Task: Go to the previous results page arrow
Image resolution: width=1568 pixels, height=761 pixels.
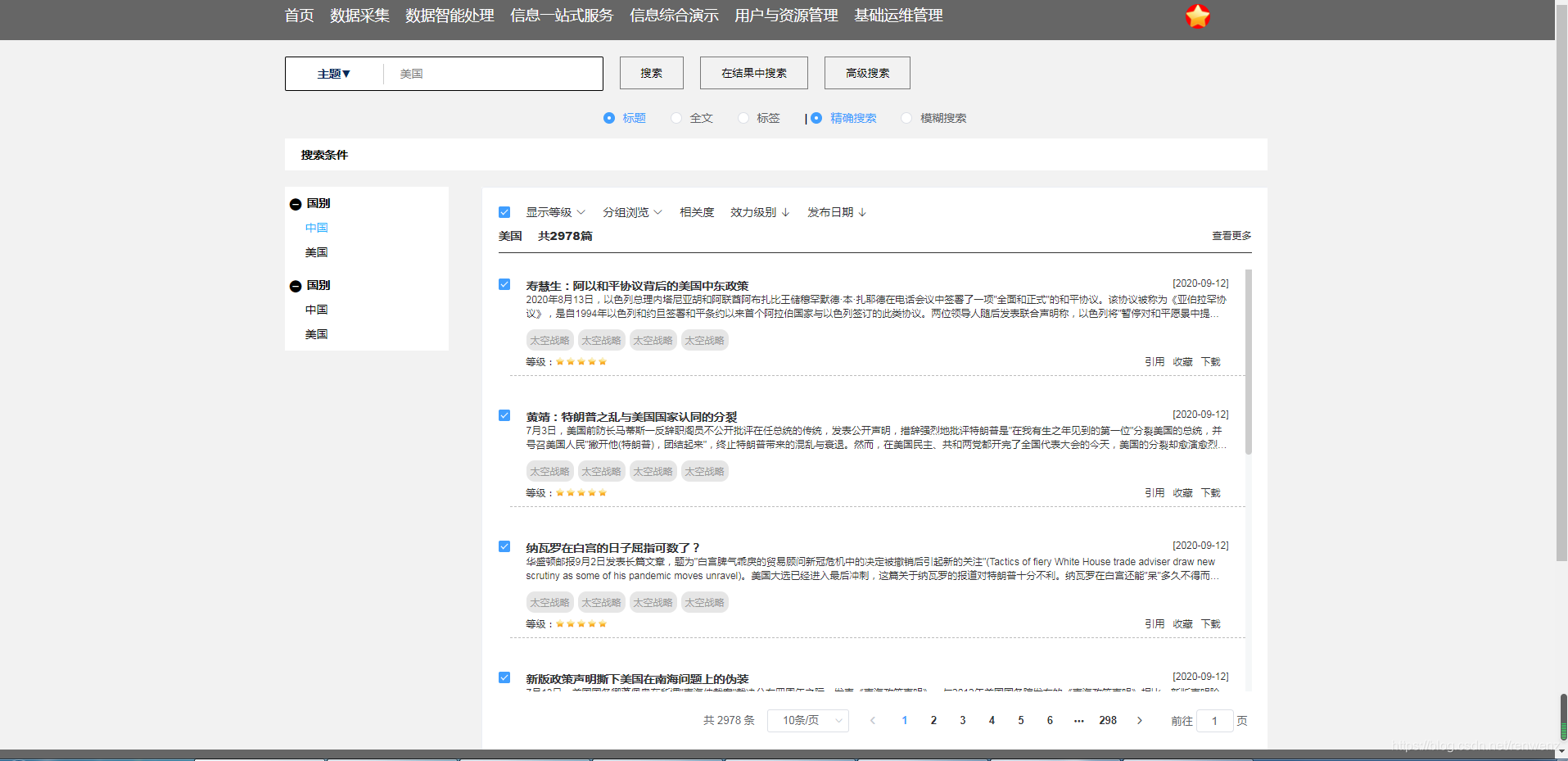Action: tap(873, 721)
